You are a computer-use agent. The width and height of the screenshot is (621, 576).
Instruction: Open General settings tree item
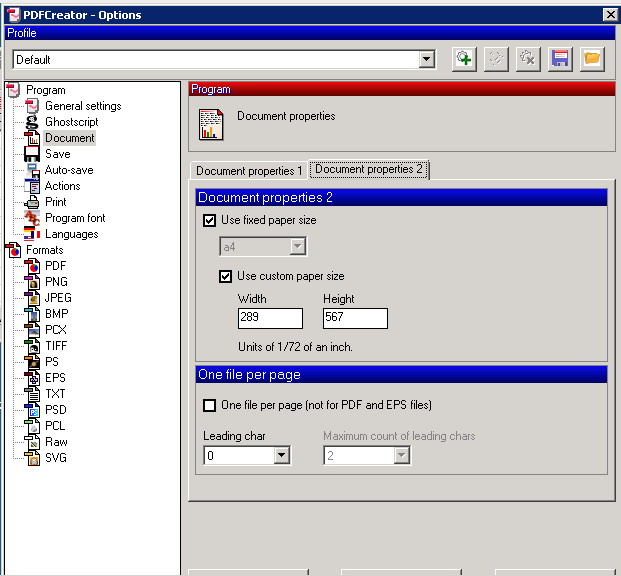(83, 106)
